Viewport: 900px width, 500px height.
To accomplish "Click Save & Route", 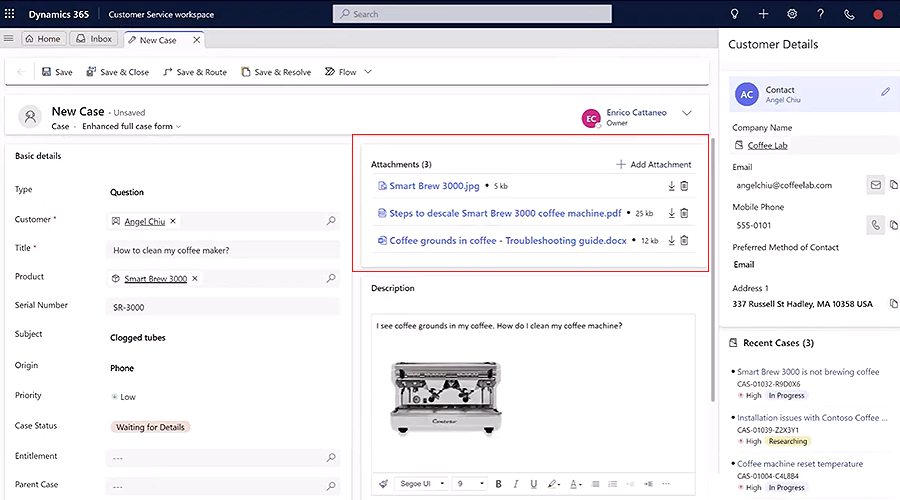I will pyautogui.click(x=195, y=72).
